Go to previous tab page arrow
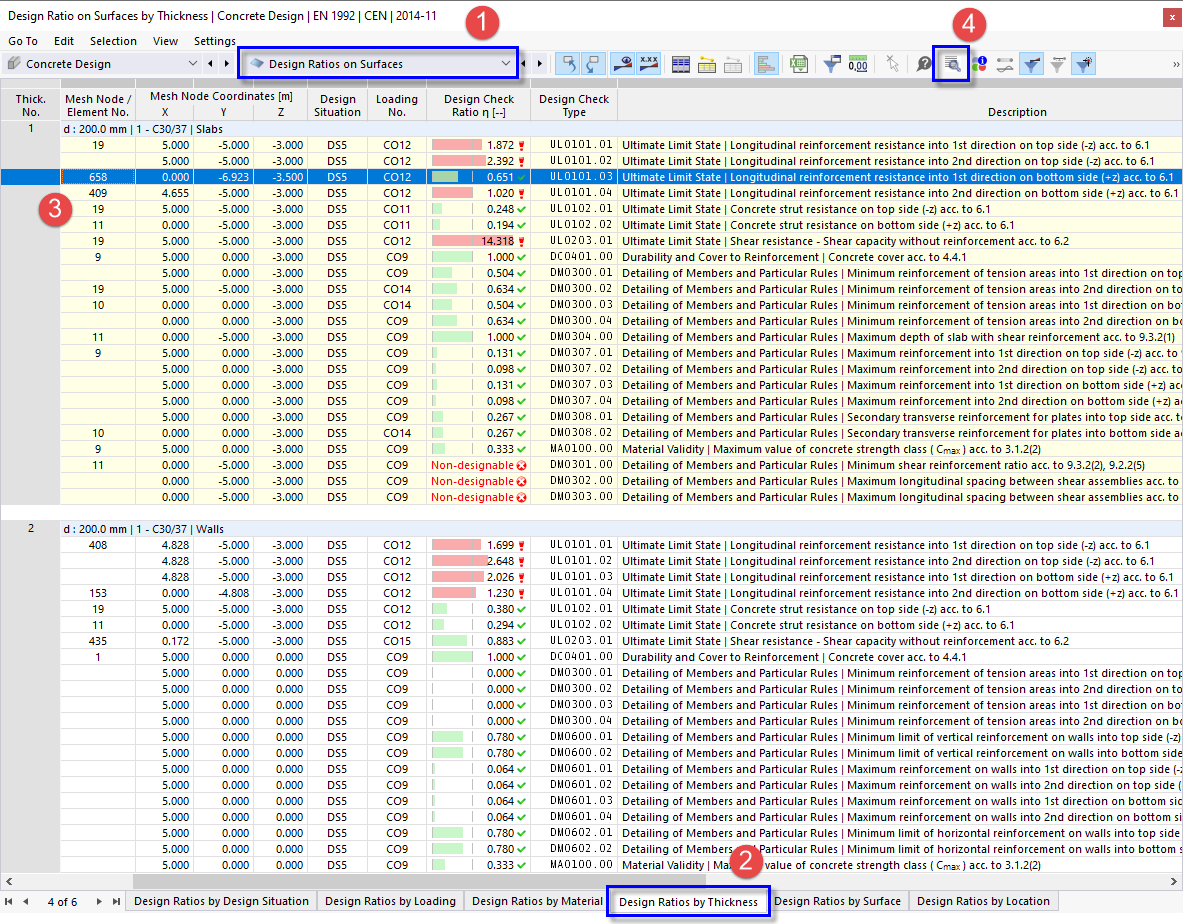Screen dimensions: 1183x924 click(26, 901)
